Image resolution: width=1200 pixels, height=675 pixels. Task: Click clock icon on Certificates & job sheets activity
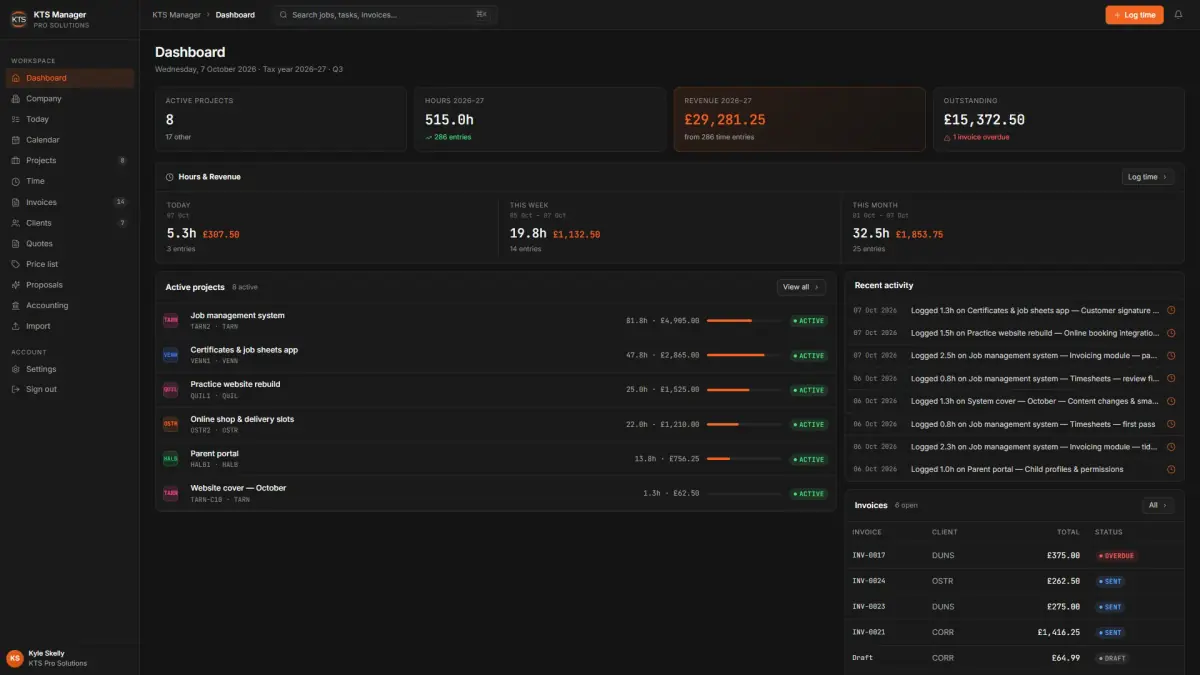[1171, 310]
